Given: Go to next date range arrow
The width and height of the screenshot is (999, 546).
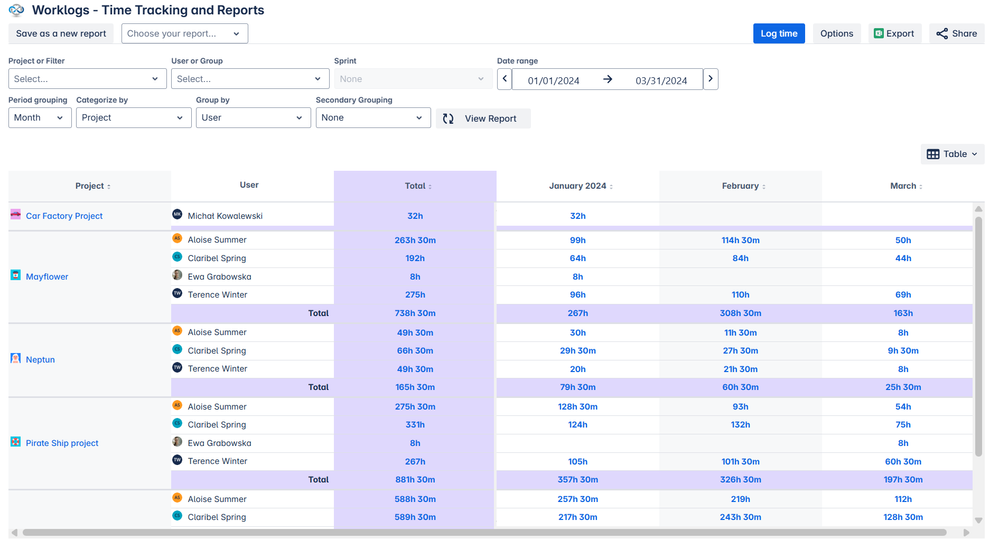Looking at the screenshot, I should (710, 79).
